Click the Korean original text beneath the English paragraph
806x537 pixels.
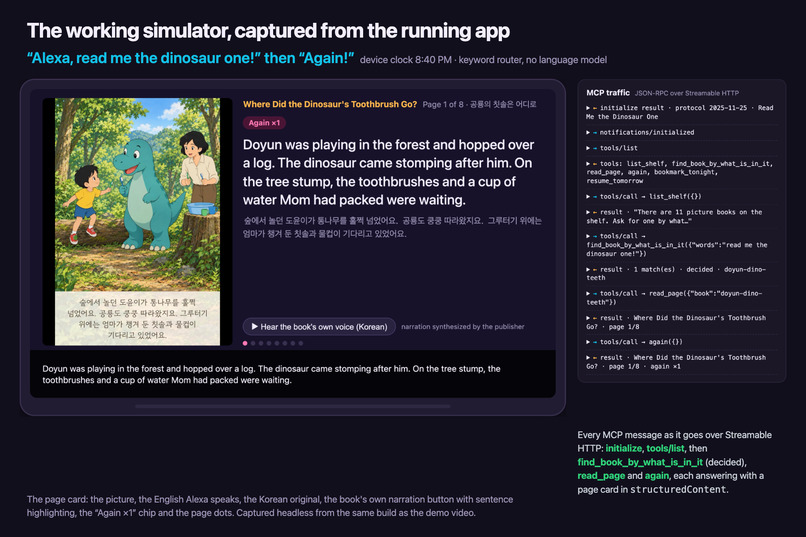click(x=392, y=227)
